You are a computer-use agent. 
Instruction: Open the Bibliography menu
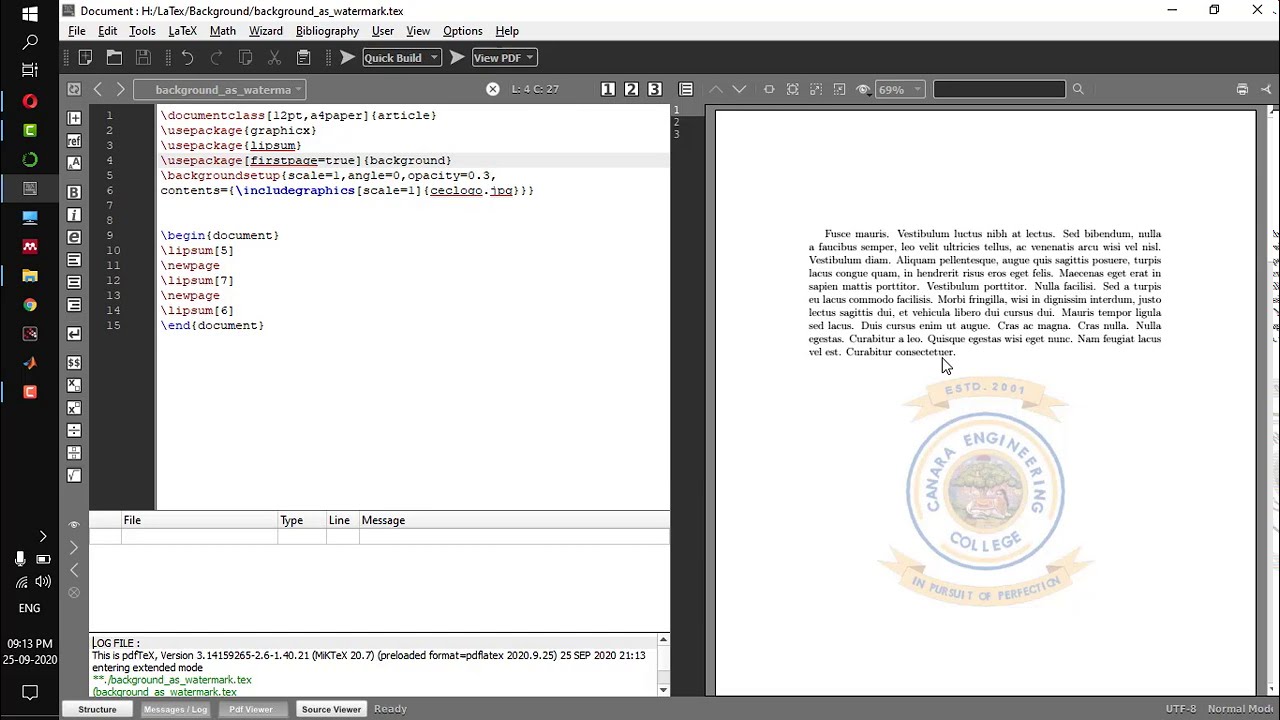pos(327,31)
